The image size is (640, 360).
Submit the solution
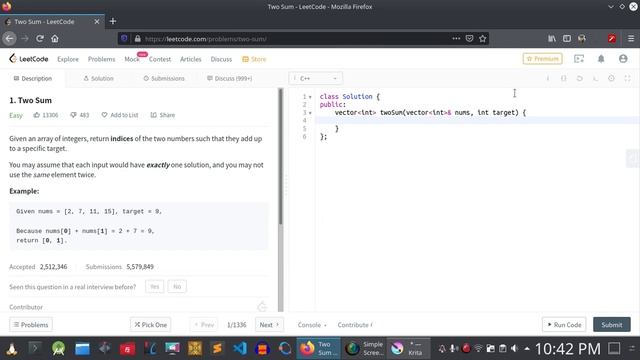point(612,325)
